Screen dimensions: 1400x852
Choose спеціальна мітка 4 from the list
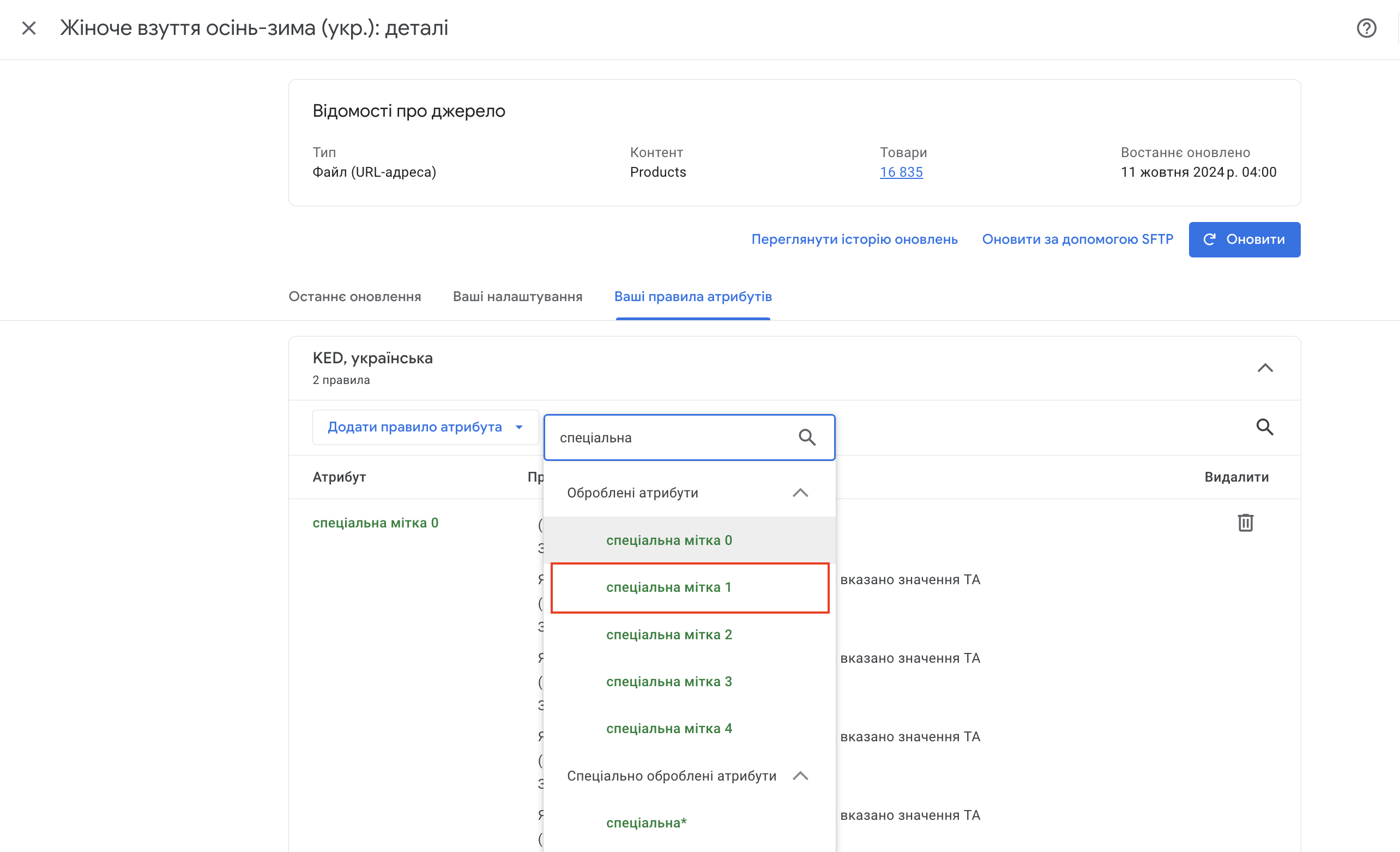click(x=689, y=729)
